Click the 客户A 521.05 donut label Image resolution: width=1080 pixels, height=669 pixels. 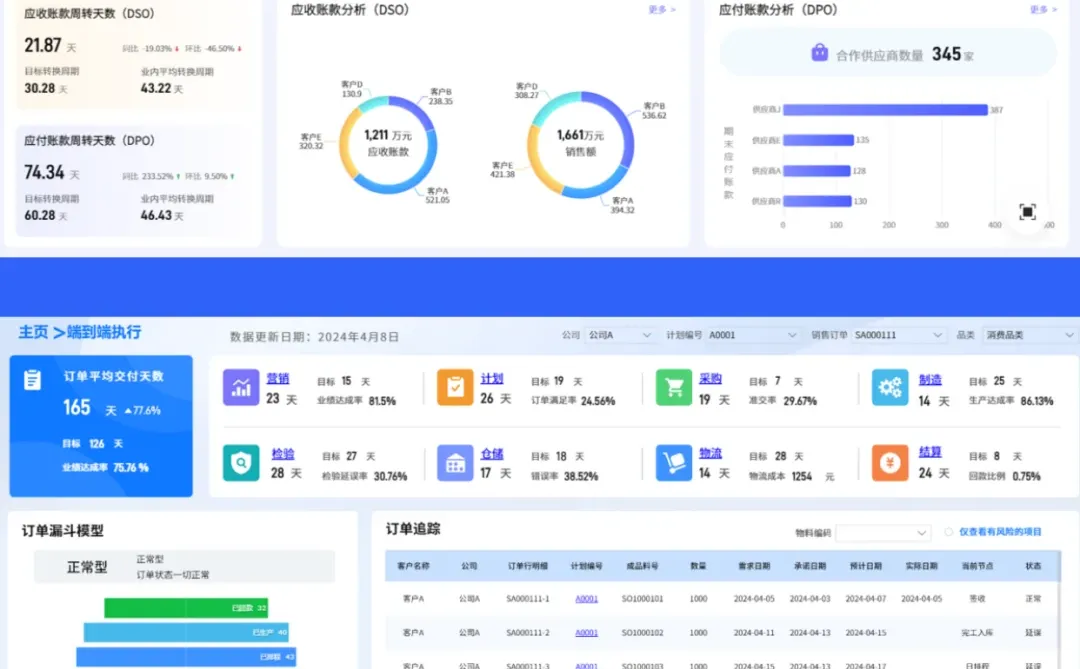437,196
